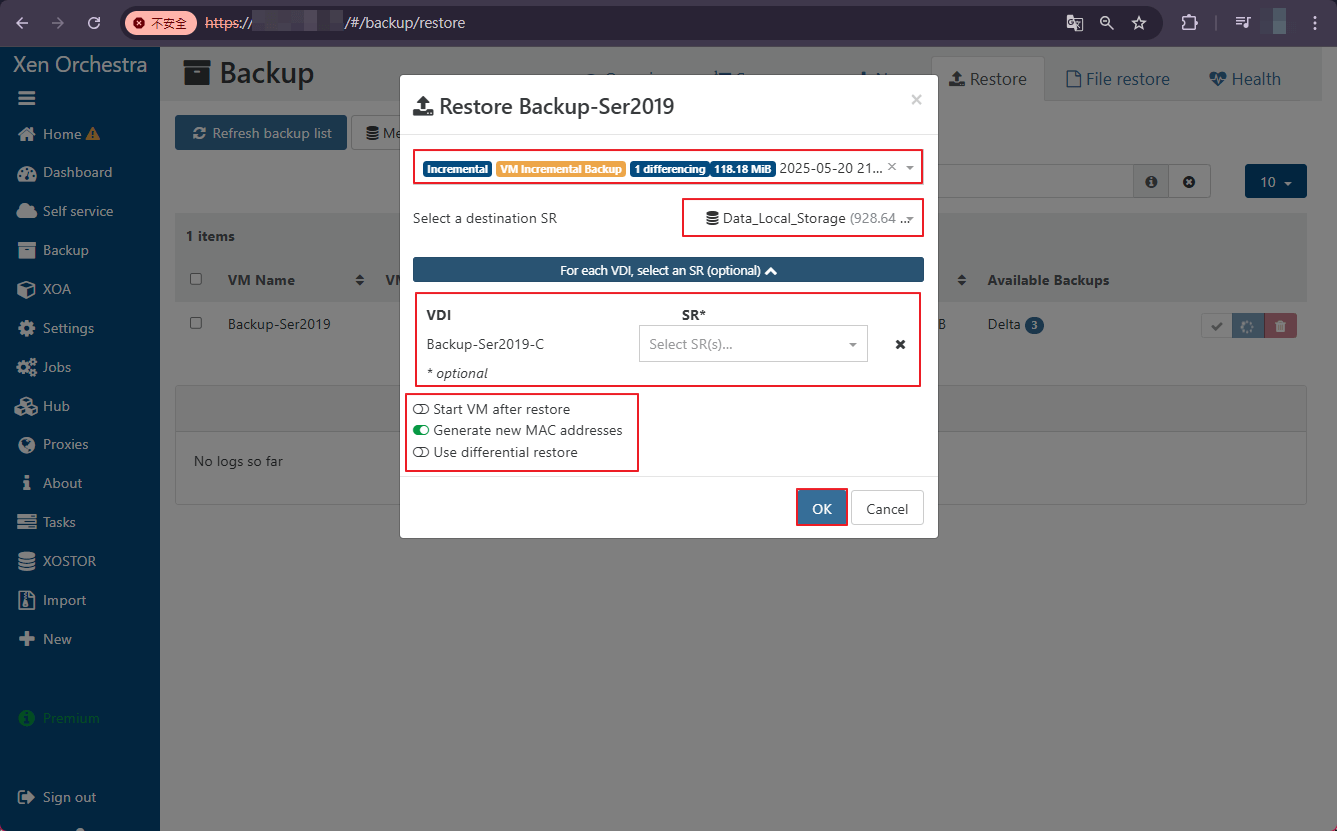The image size is (1337, 831).
Task: Click the Not secure warning badge
Action: [160, 22]
